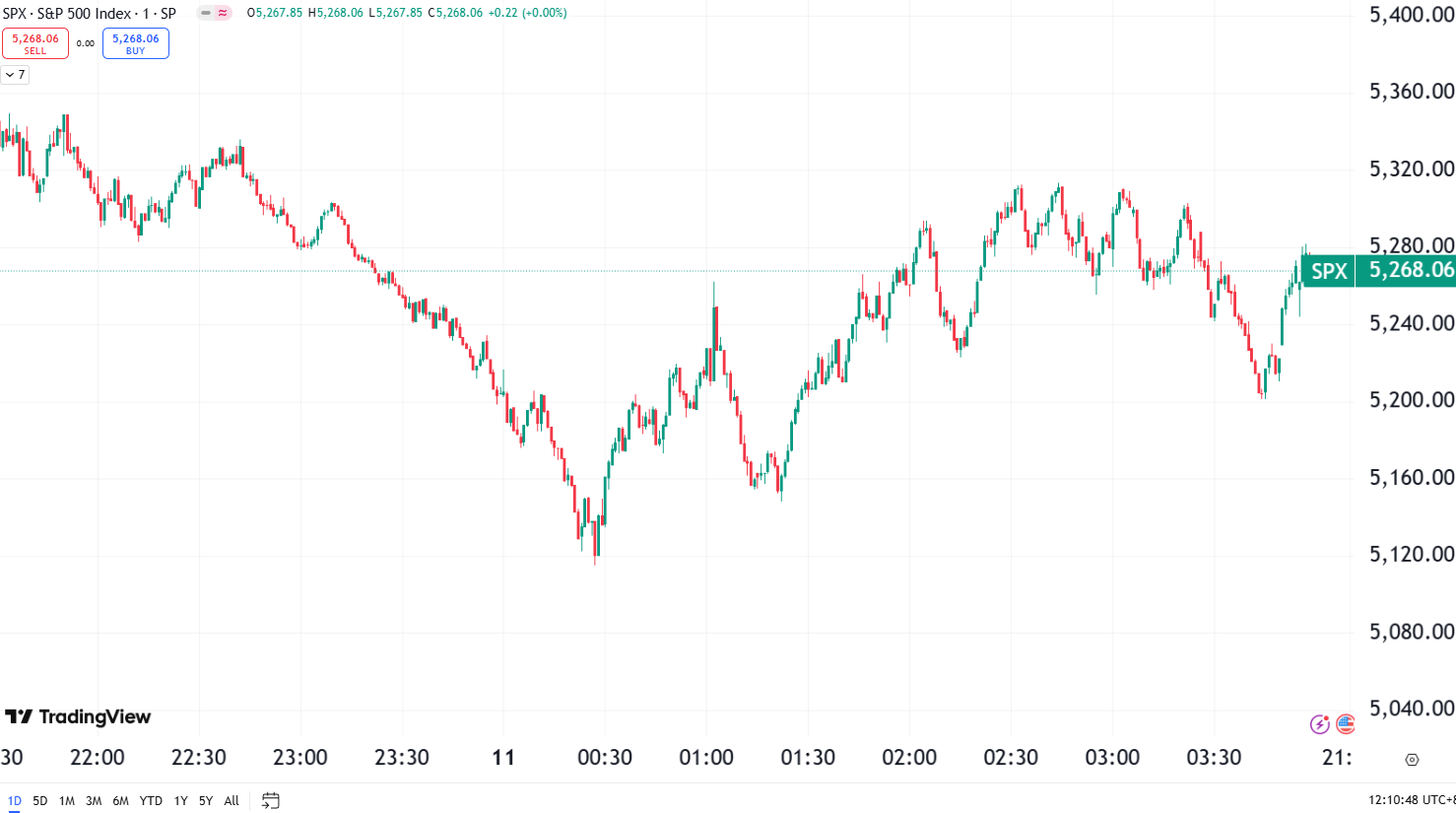Click the SPX 5,268.06 price label
The image size is (1456, 813).
pos(1379,270)
